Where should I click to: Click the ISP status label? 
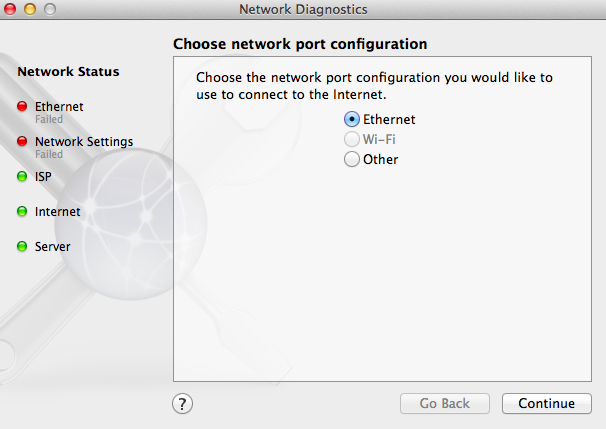[43, 177]
